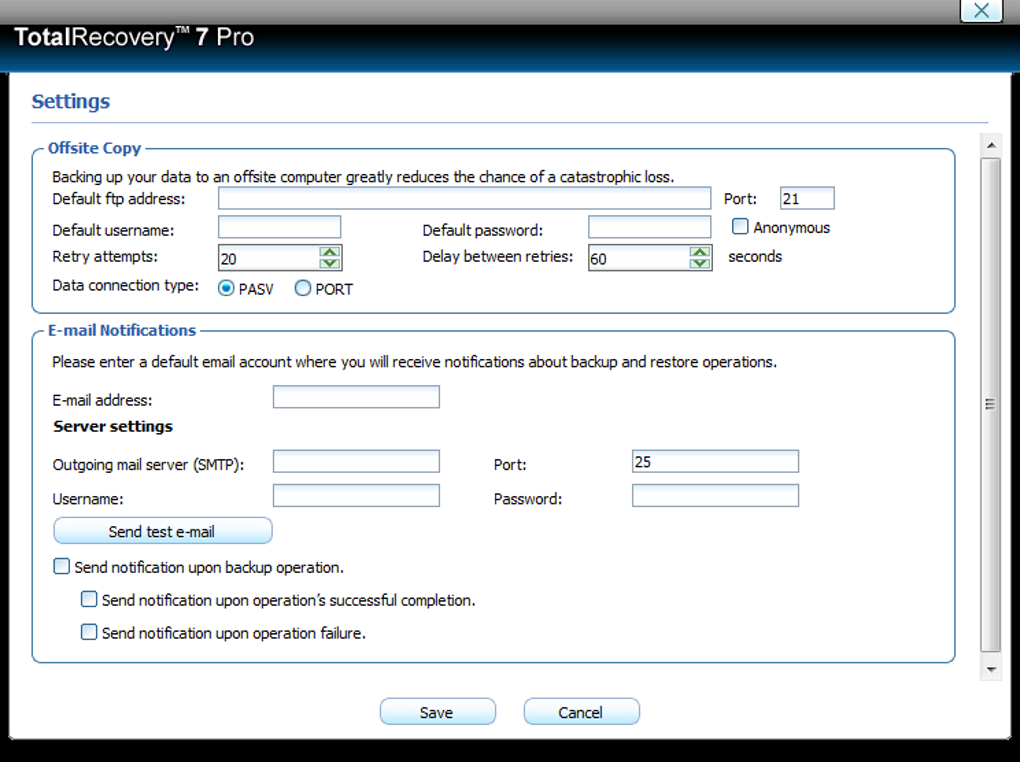
Task: Click the e-mail server Username field
Action: (x=356, y=496)
